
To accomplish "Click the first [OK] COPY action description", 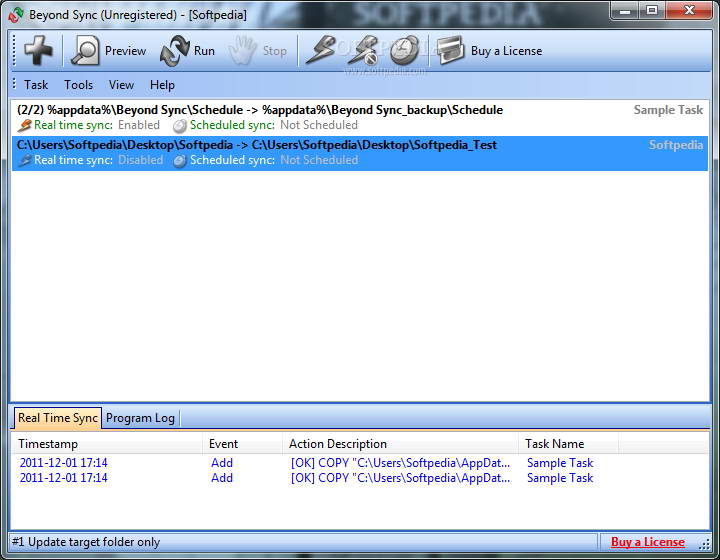I will pos(400,463).
